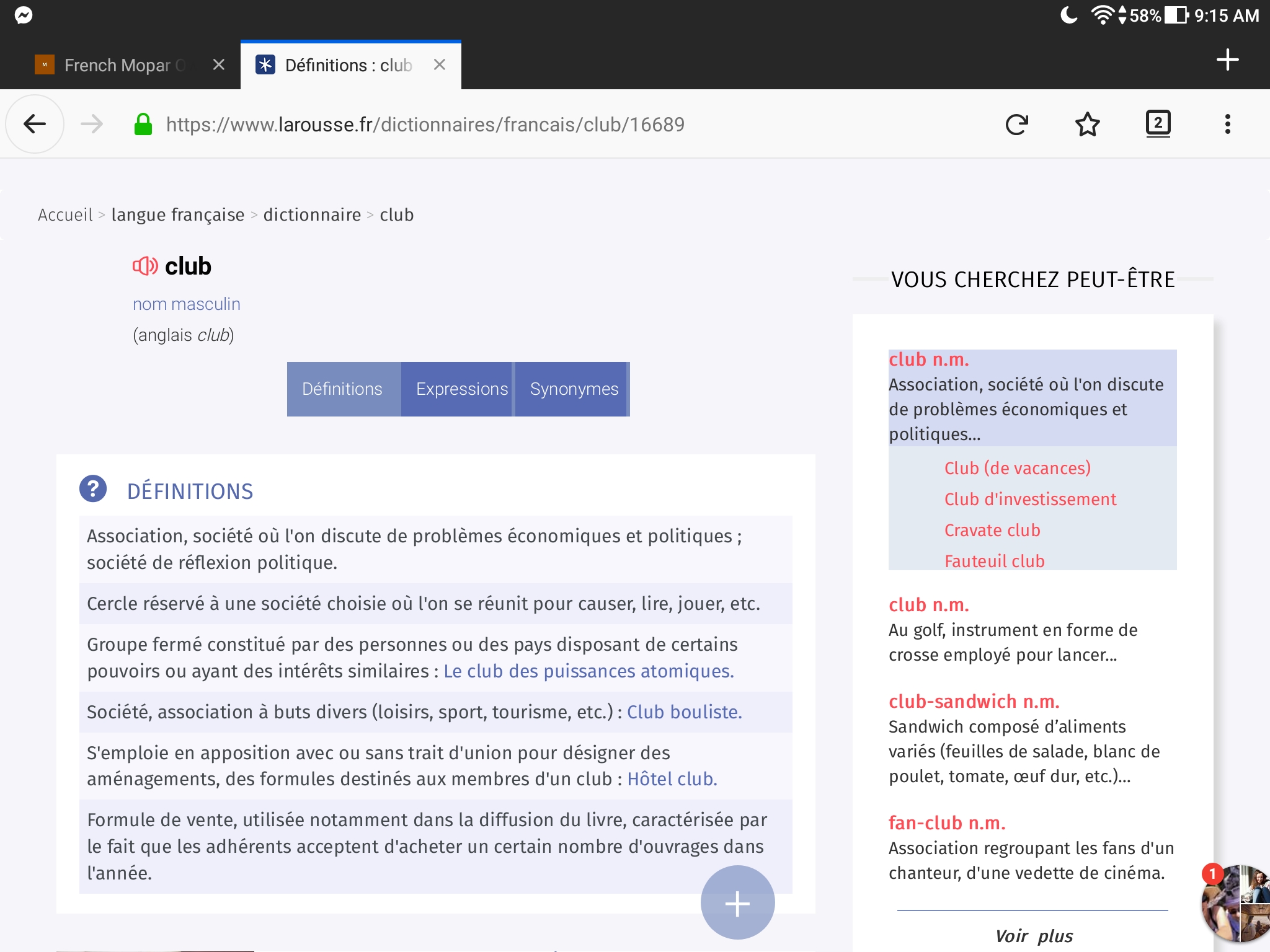Switch to the Synonymes tab
The width and height of the screenshot is (1270, 952).
click(x=574, y=389)
